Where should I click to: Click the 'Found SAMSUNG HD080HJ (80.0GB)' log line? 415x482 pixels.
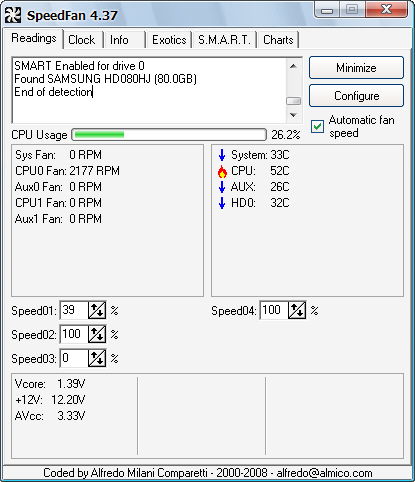click(105, 79)
